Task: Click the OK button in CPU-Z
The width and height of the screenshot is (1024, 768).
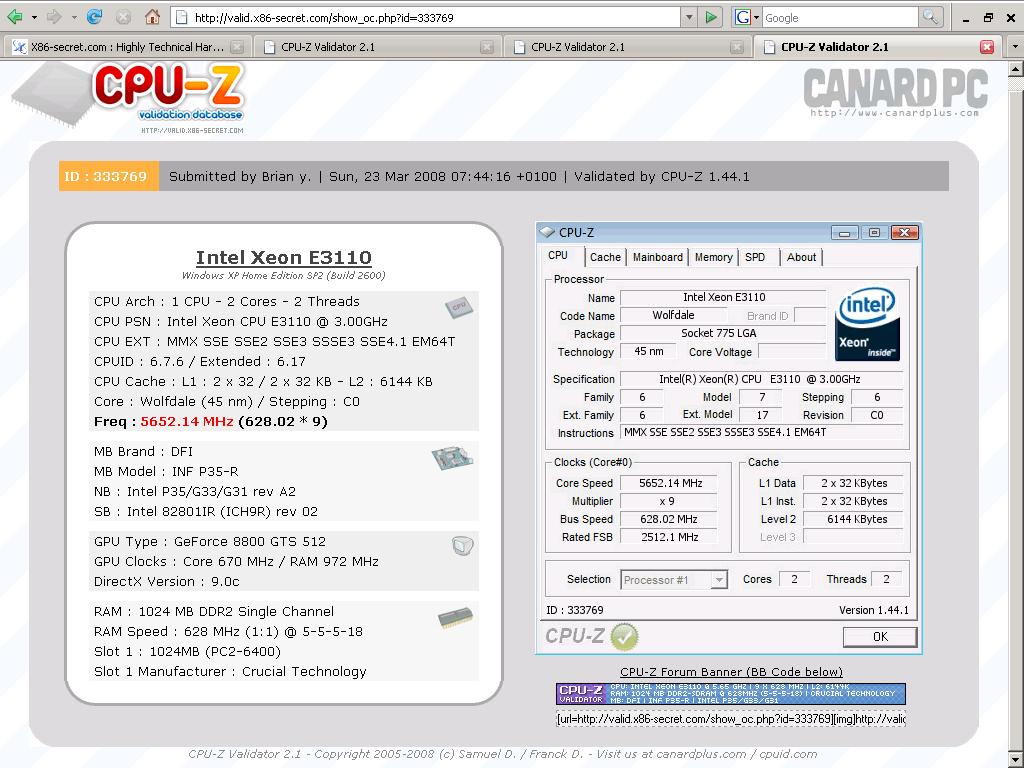Action: click(880, 637)
